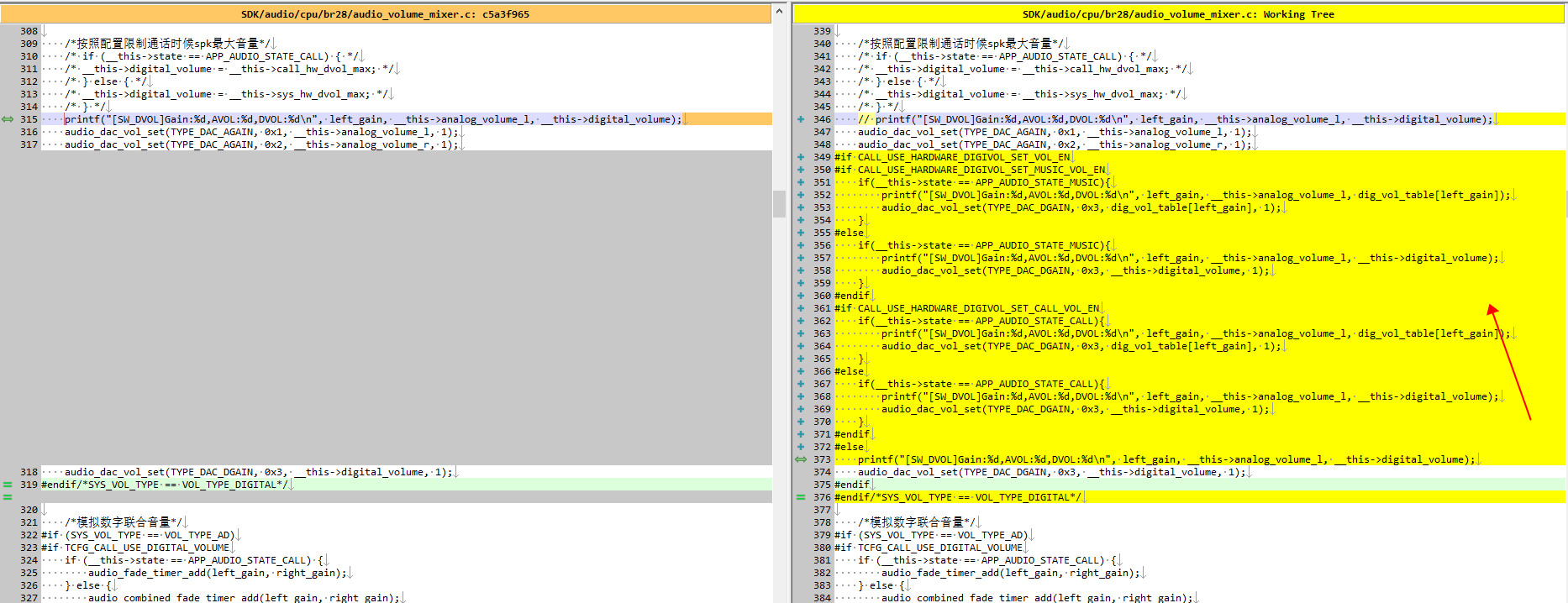Screen dimensions: 1568x603
Task: Select the plus marker next to line 352
Action: pos(801,195)
